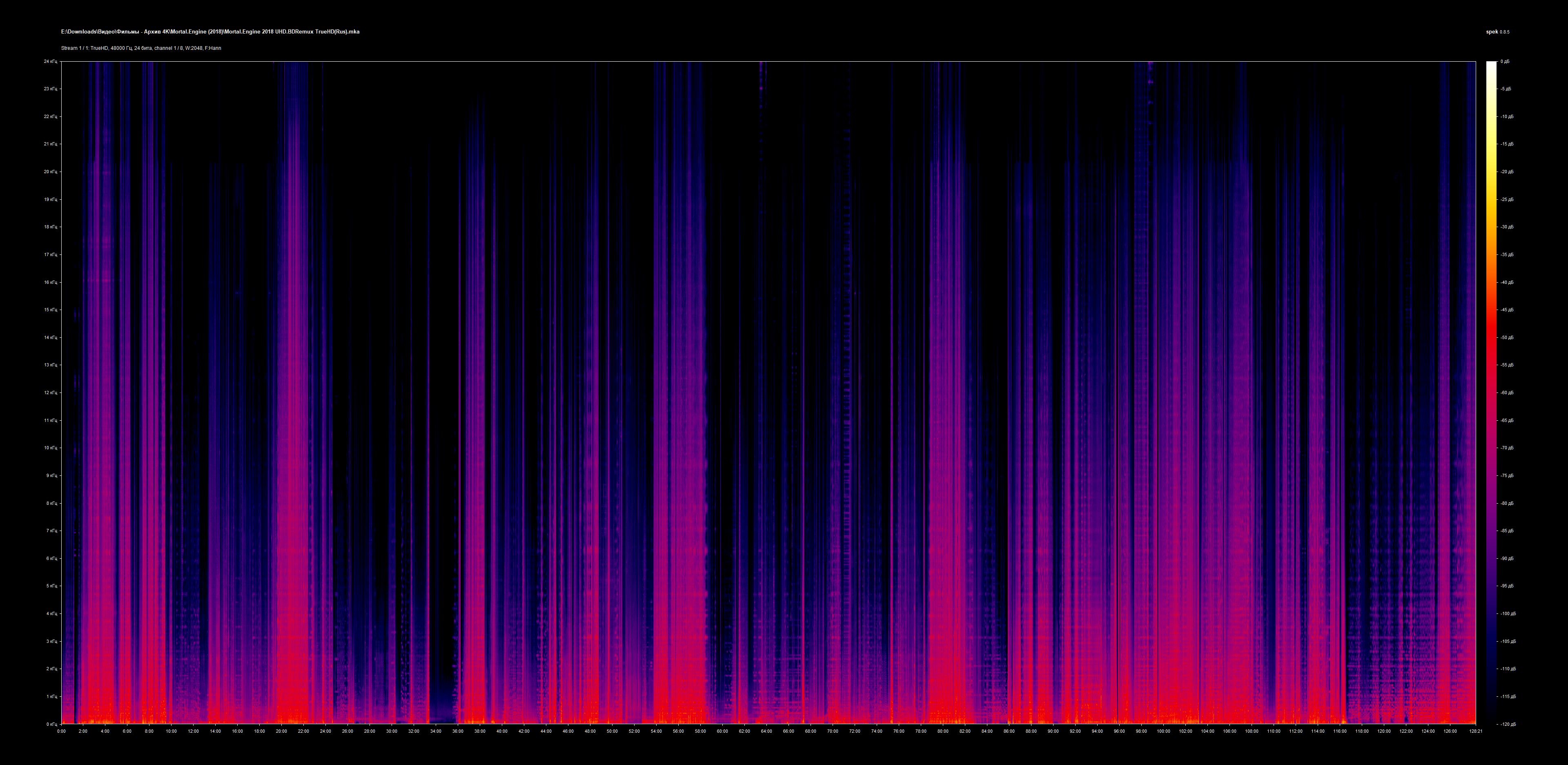Click the 0 кГц frequency axis label

click(x=51, y=724)
